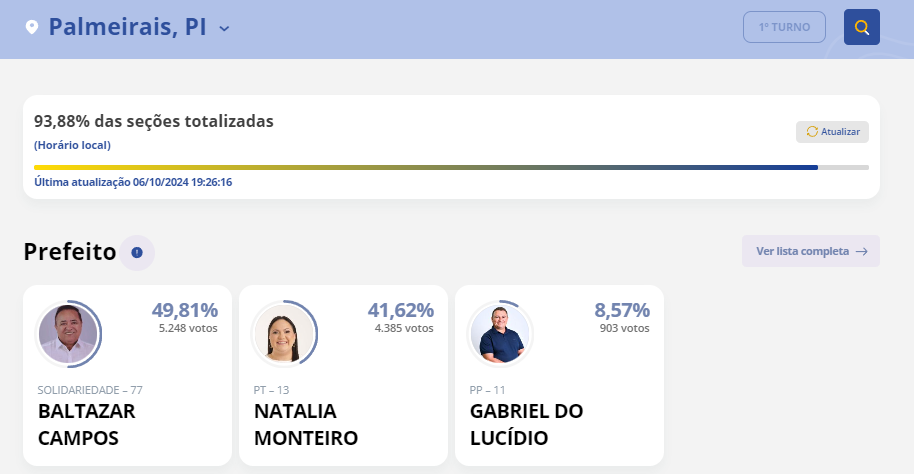Click the 49,81% vote percentage

[184, 310]
